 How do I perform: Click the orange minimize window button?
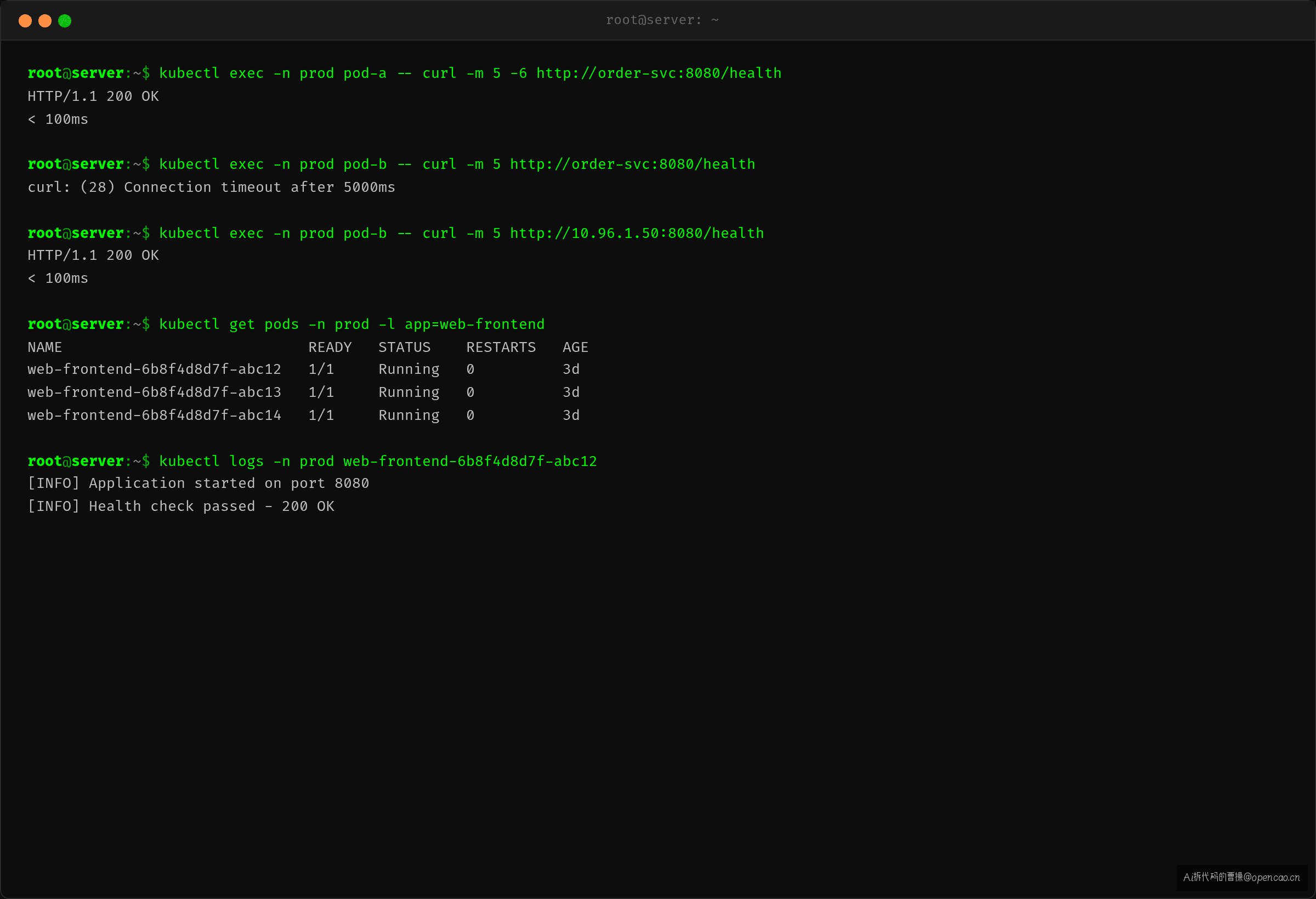click(45, 21)
